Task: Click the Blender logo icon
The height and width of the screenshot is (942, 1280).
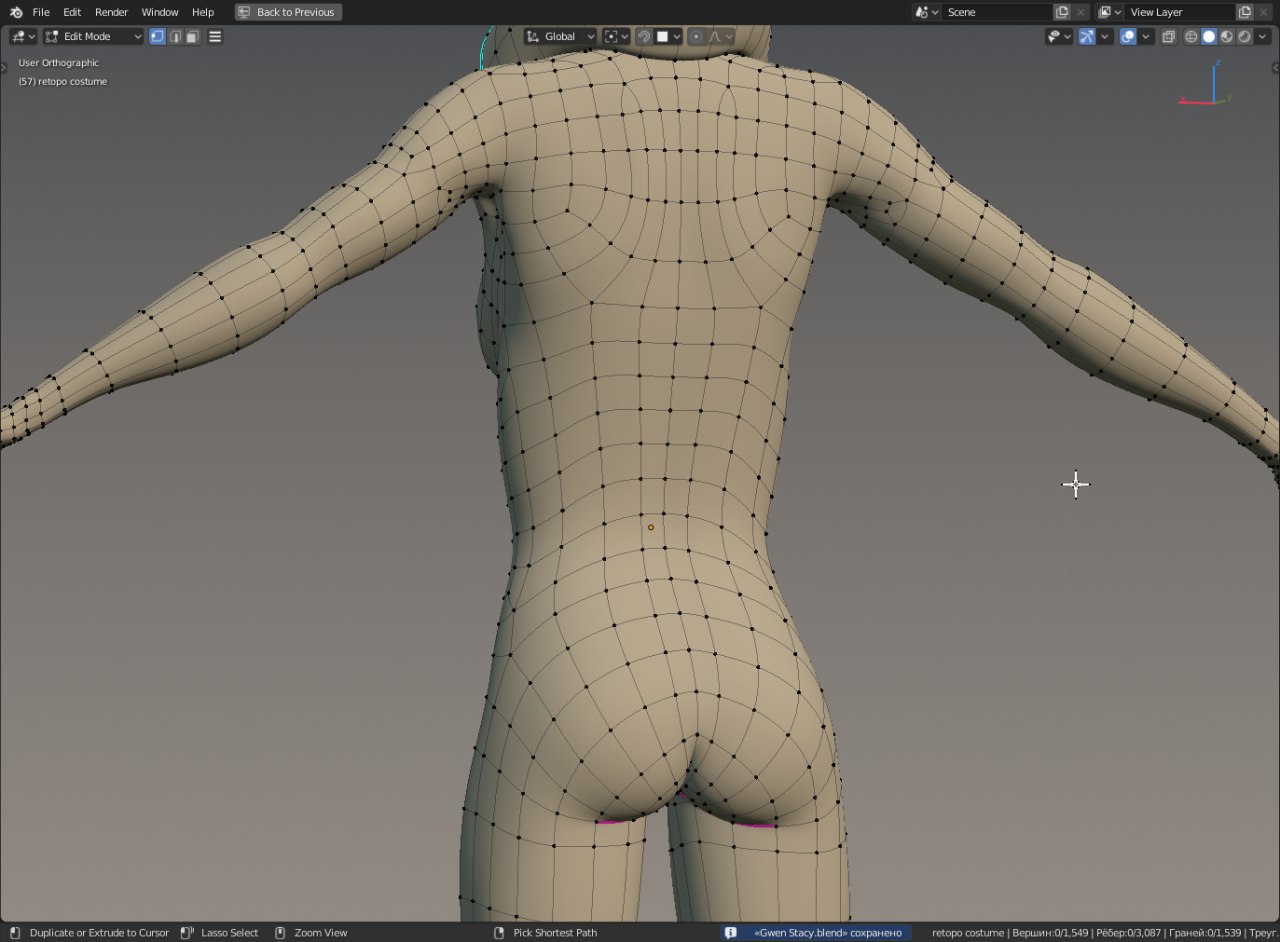Action: [16, 12]
